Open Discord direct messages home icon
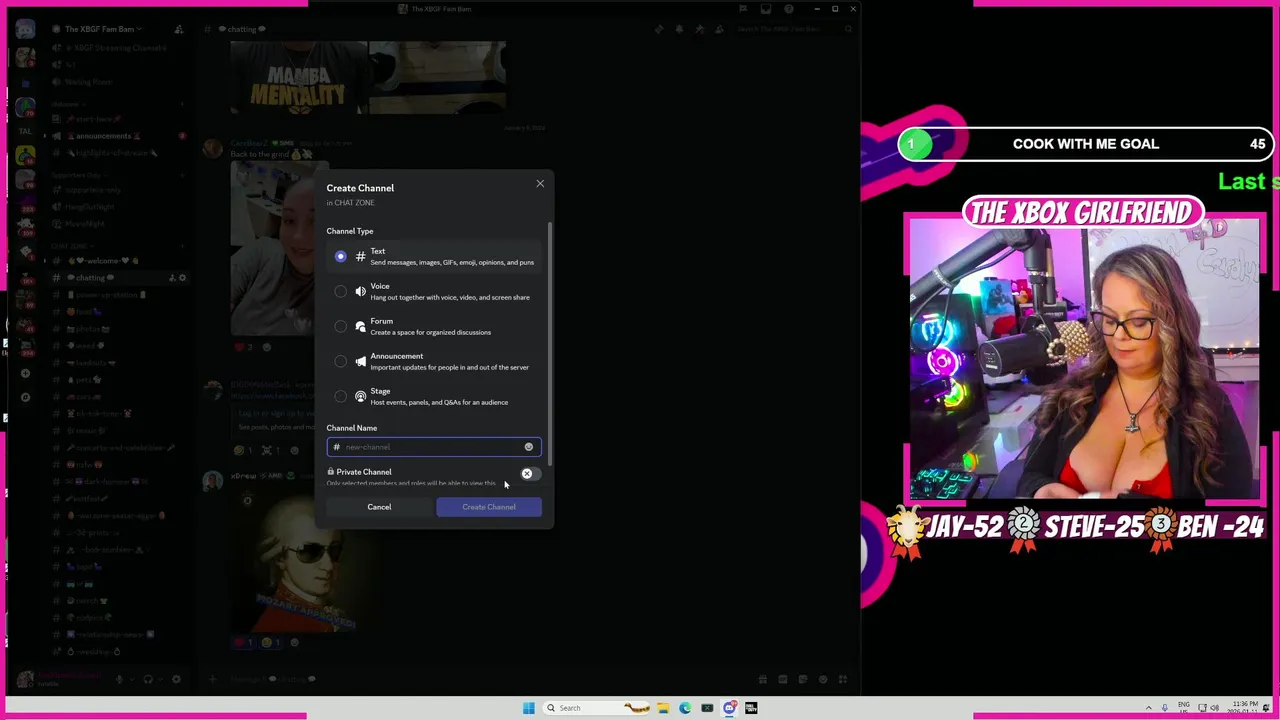The image size is (1280, 720). tap(25, 30)
